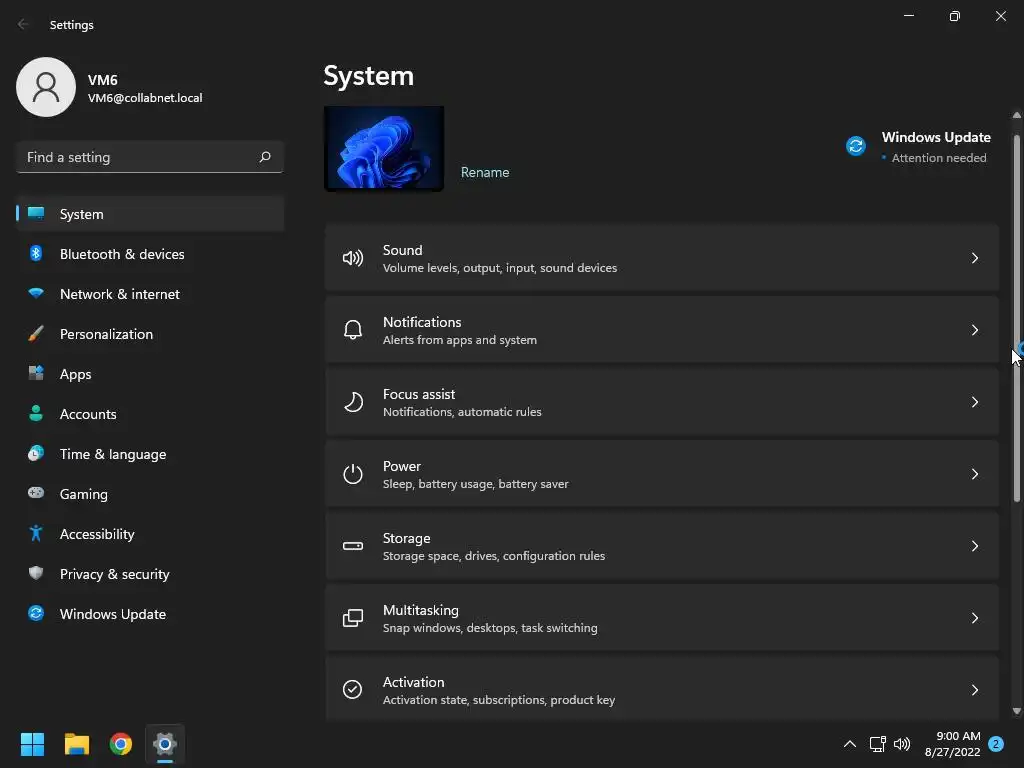Click the Bluetooth icon in sidebar
Viewport: 1024px width, 768px height.
(36, 253)
